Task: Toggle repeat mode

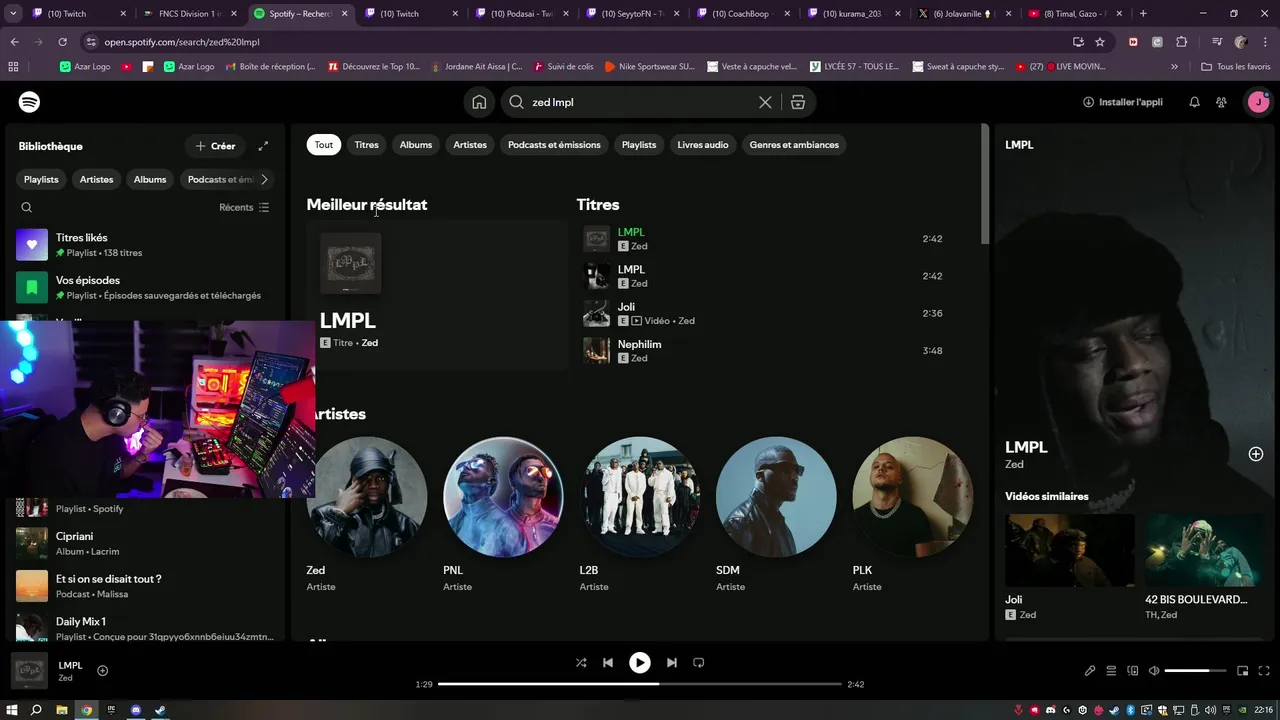Action: (x=699, y=662)
